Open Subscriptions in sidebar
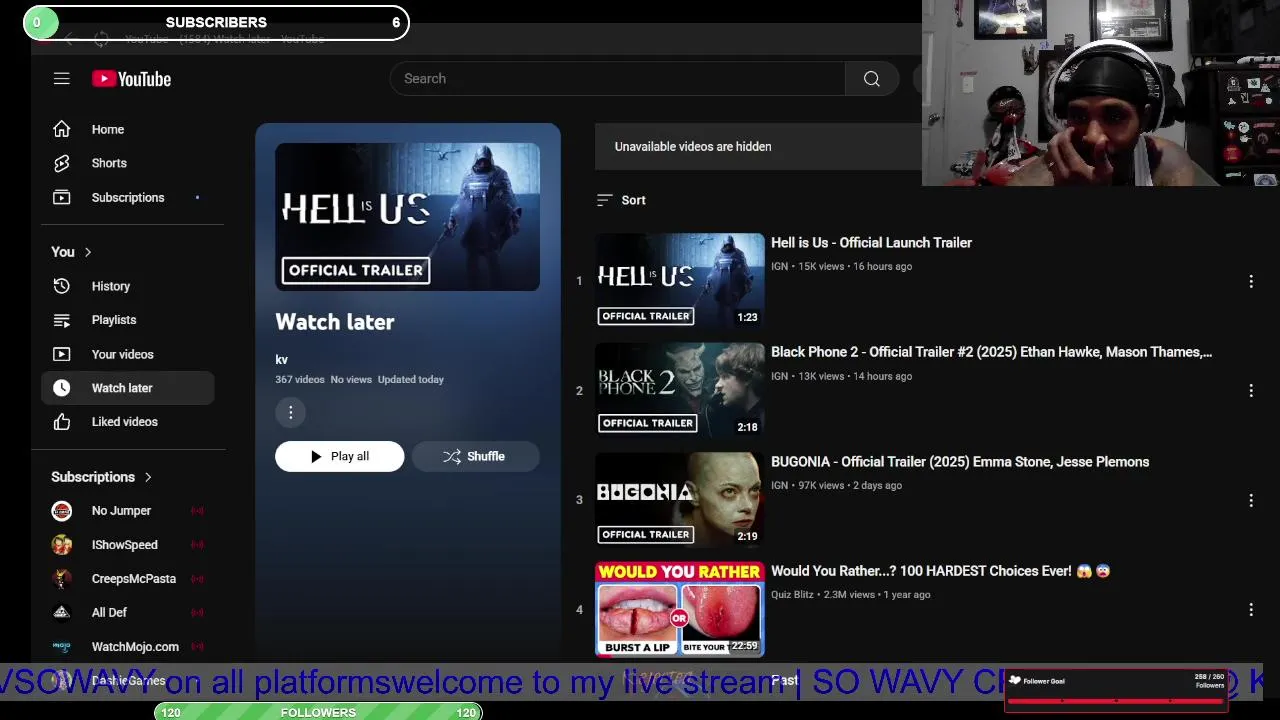 128,197
